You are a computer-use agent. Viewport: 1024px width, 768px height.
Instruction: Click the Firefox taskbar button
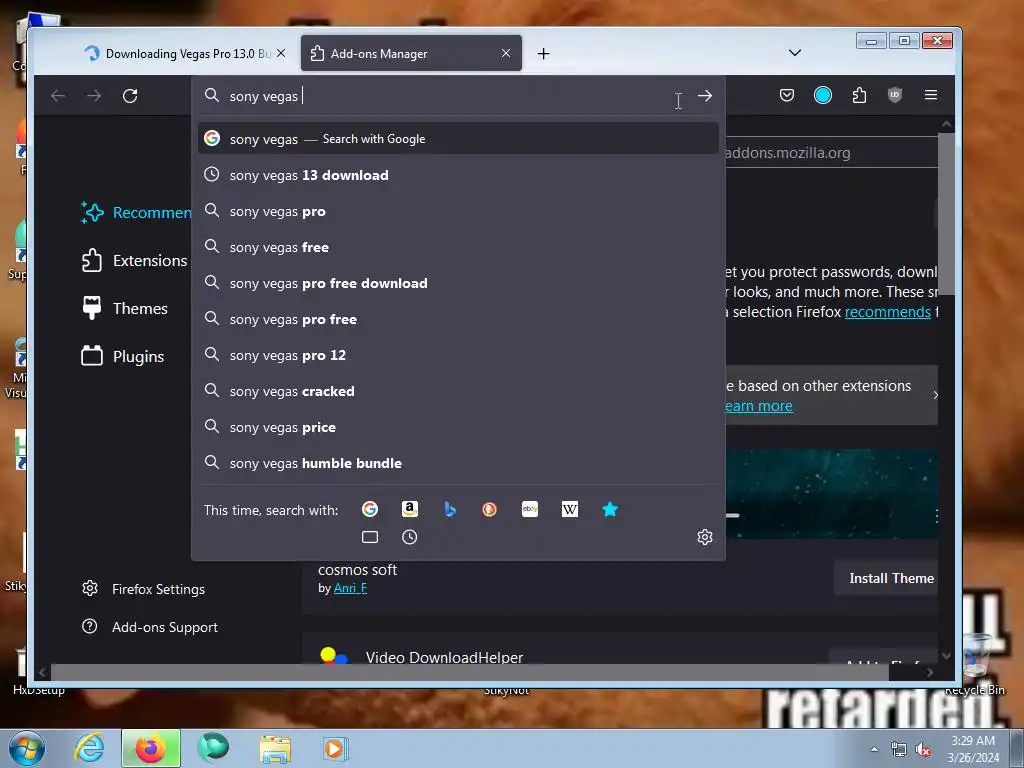coord(151,748)
